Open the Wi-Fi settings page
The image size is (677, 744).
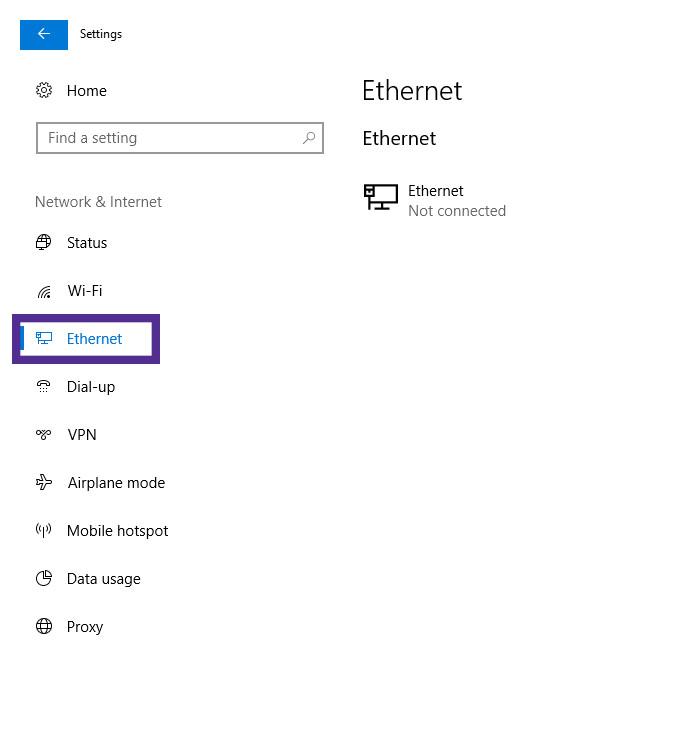84,291
